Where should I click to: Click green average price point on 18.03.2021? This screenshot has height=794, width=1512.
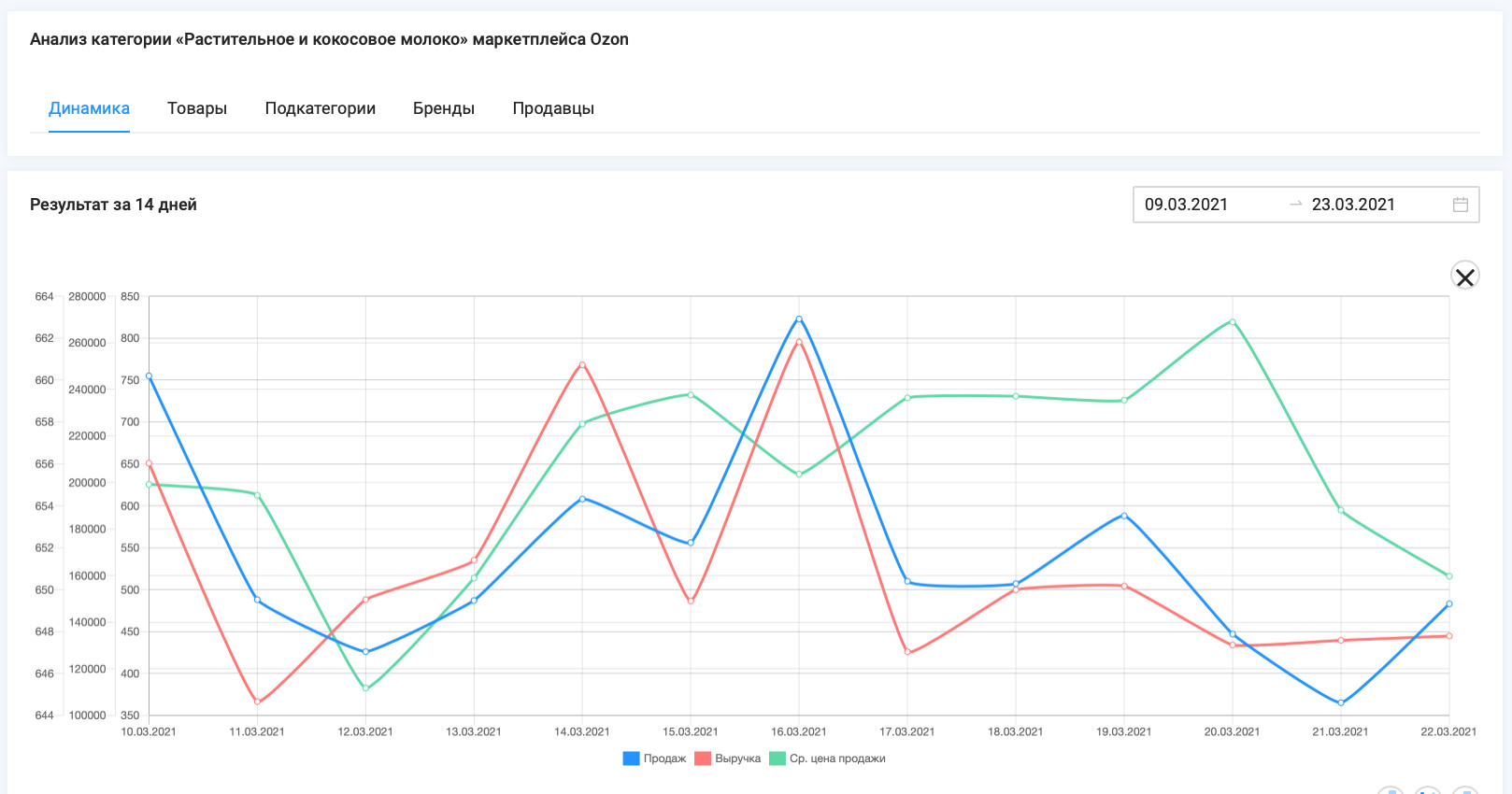[1016, 396]
